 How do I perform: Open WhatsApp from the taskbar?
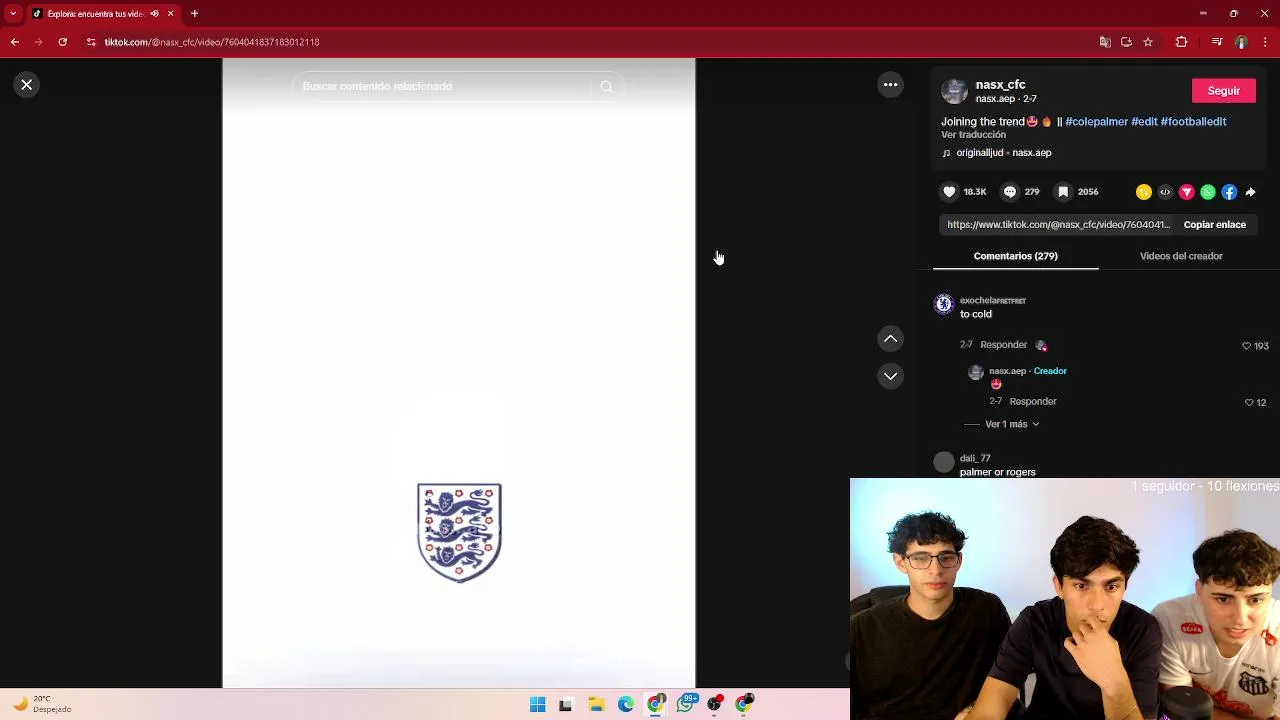[x=686, y=705]
